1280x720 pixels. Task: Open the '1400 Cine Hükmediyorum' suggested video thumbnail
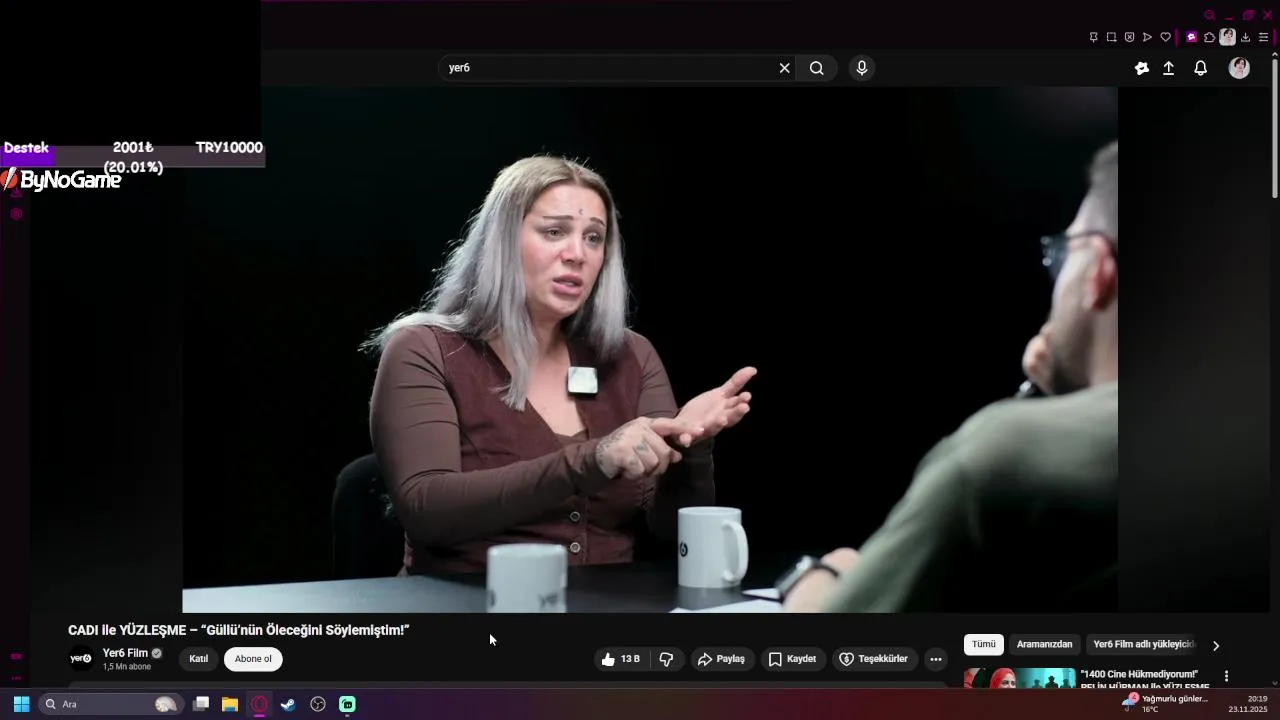click(1020, 678)
